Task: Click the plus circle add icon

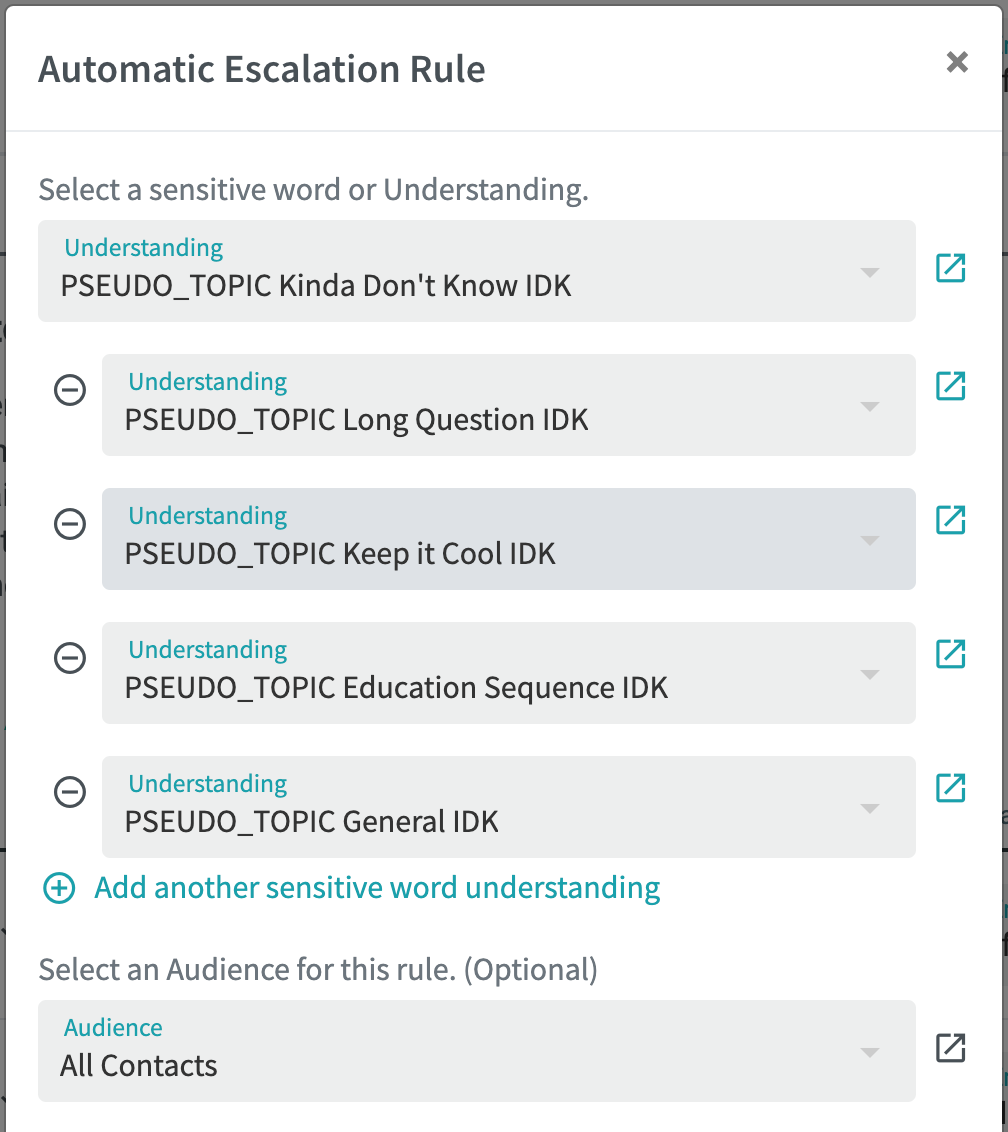Action: pyautogui.click(x=59, y=888)
